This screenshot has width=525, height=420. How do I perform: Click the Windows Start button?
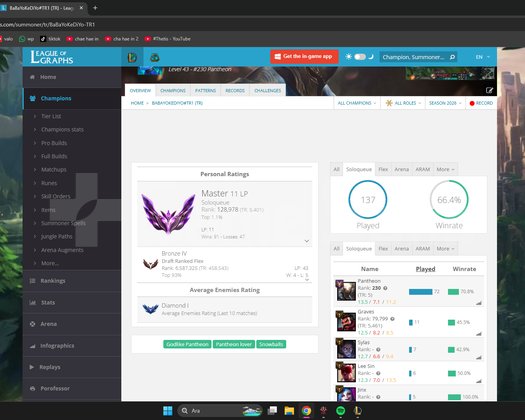167,411
